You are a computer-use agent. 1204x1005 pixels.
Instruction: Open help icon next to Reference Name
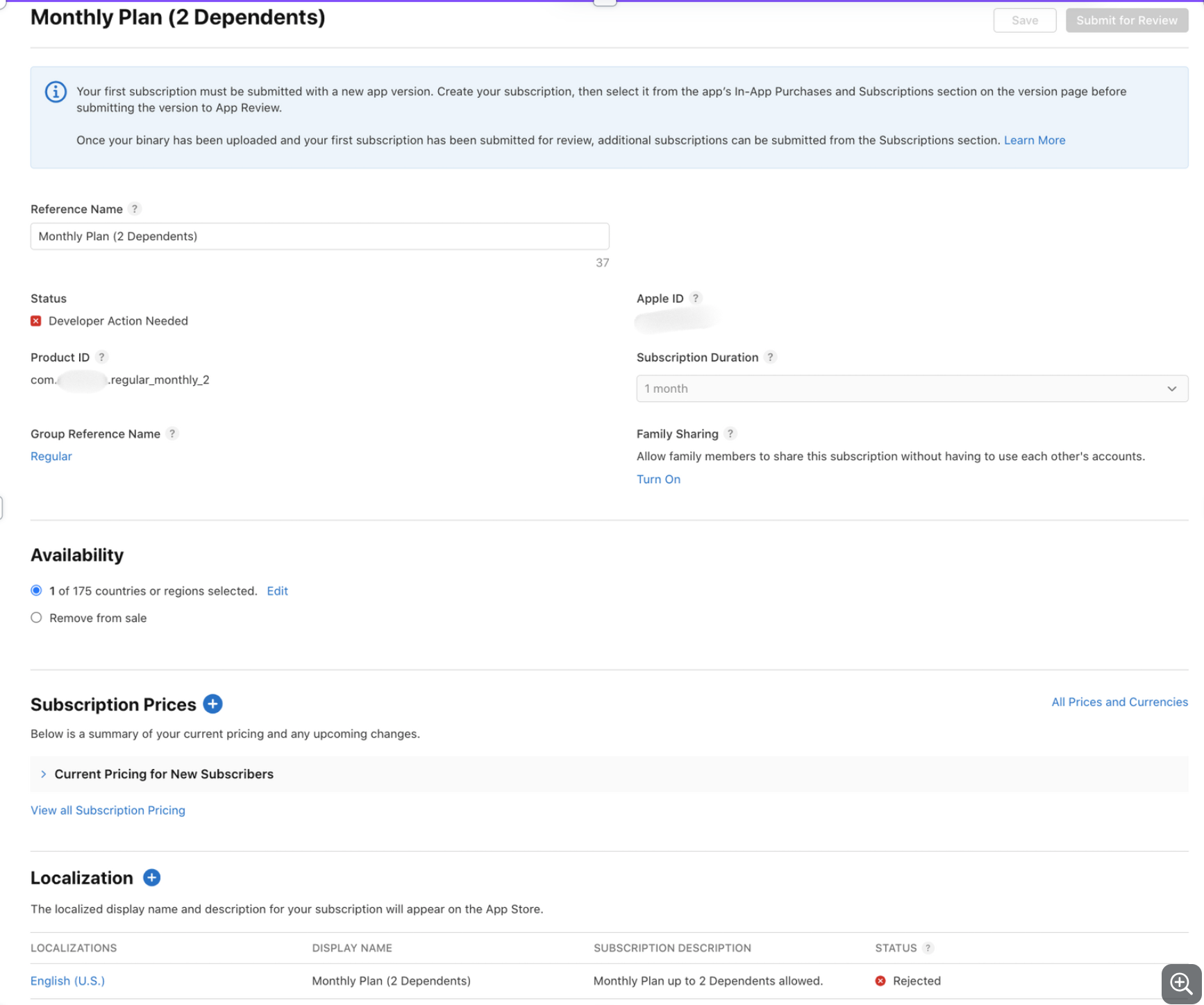135,209
